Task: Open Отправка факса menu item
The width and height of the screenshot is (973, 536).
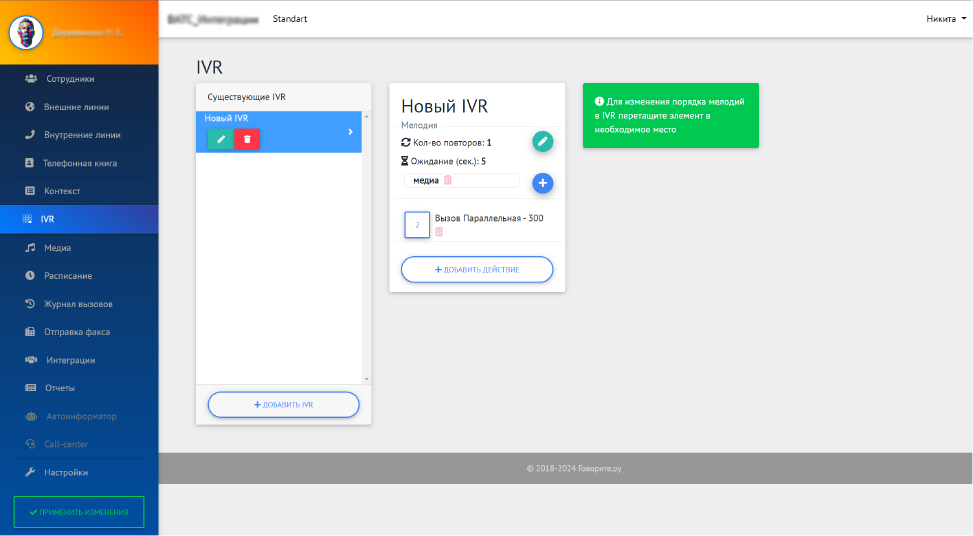Action: point(79,331)
